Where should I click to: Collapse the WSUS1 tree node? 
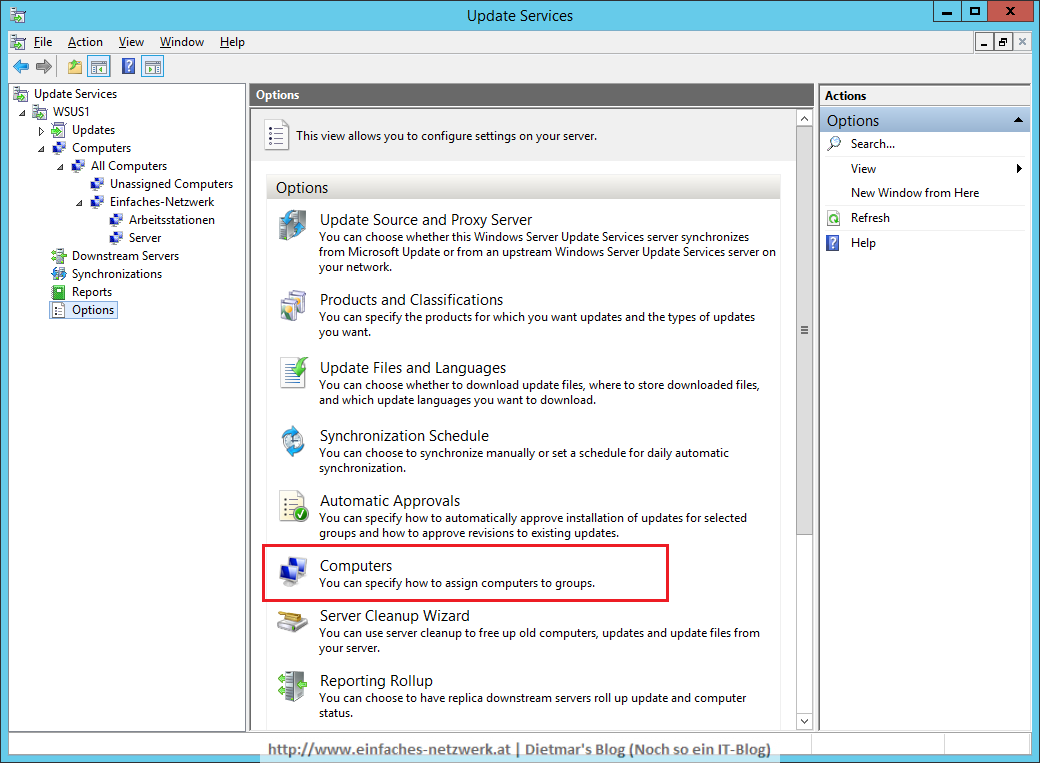[x=22, y=113]
